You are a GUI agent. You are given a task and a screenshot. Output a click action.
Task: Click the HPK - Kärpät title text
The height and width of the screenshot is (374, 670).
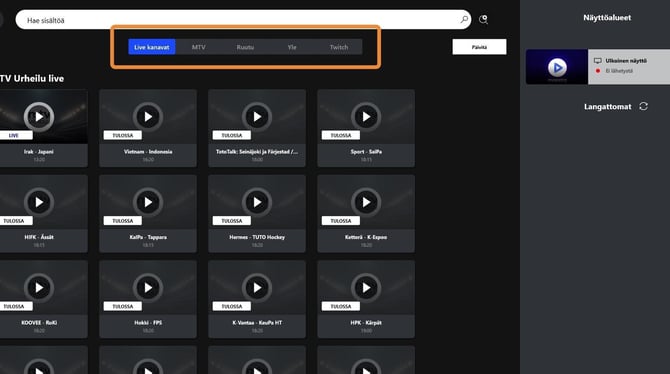click(x=366, y=323)
